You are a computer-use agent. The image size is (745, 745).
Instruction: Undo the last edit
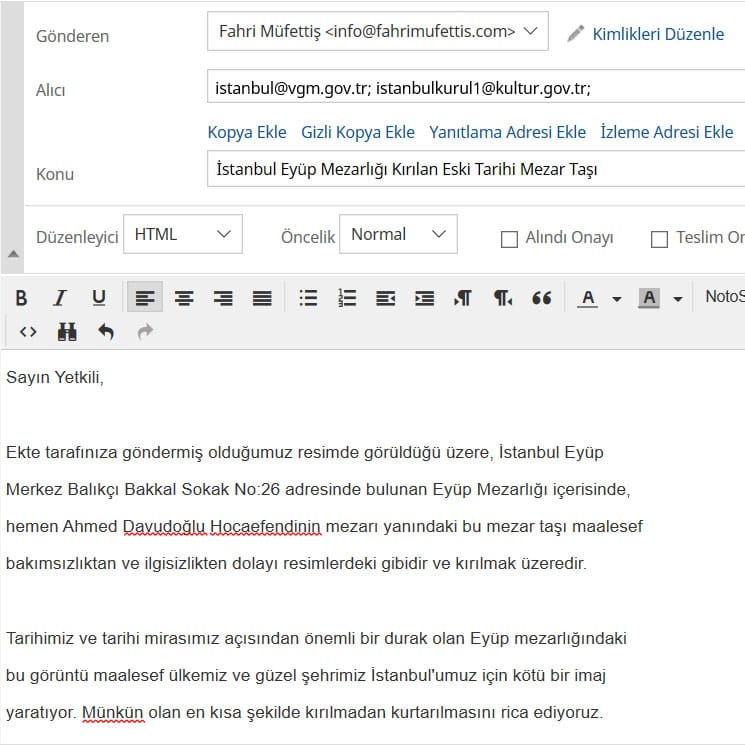(106, 332)
